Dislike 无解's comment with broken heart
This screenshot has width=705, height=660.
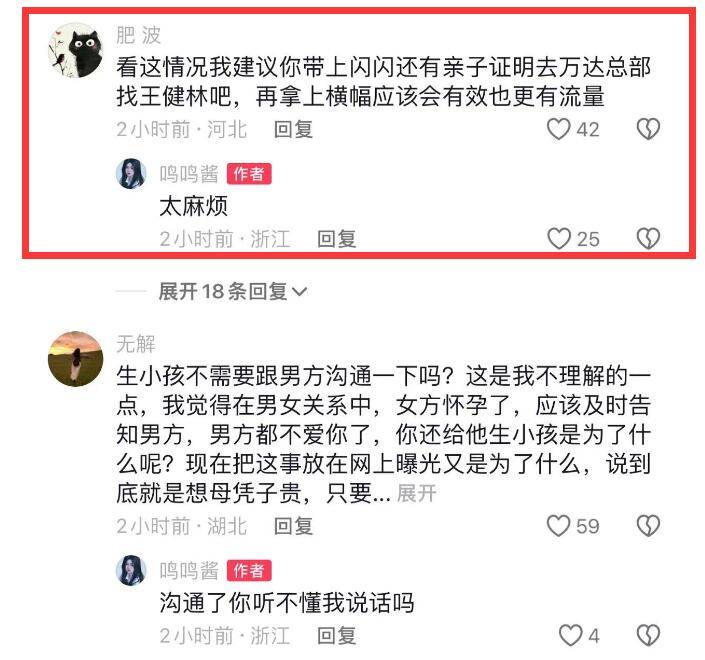pyautogui.click(x=648, y=526)
